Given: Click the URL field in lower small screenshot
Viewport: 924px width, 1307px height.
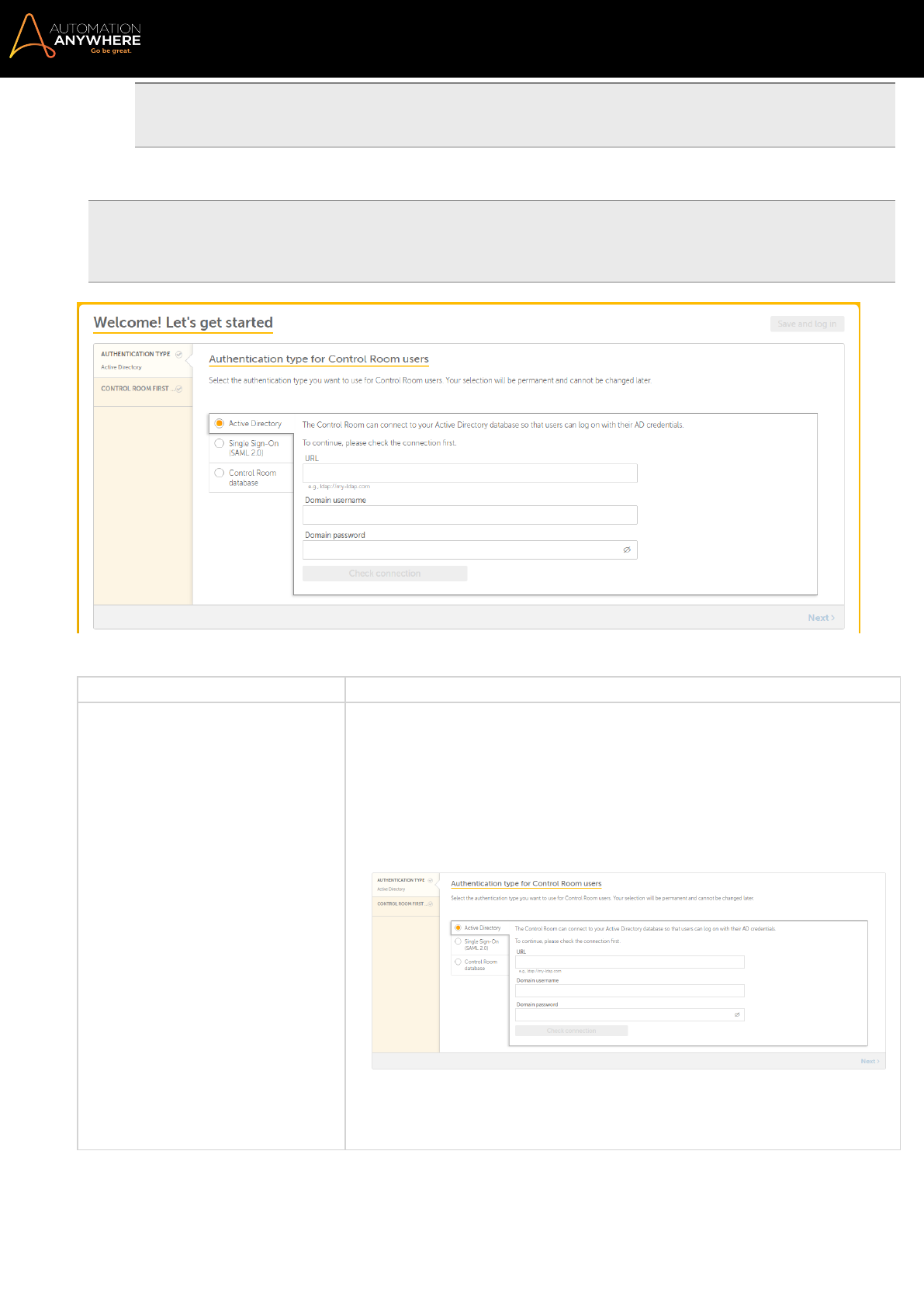Looking at the screenshot, I should pyautogui.click(x=630, y=962).
